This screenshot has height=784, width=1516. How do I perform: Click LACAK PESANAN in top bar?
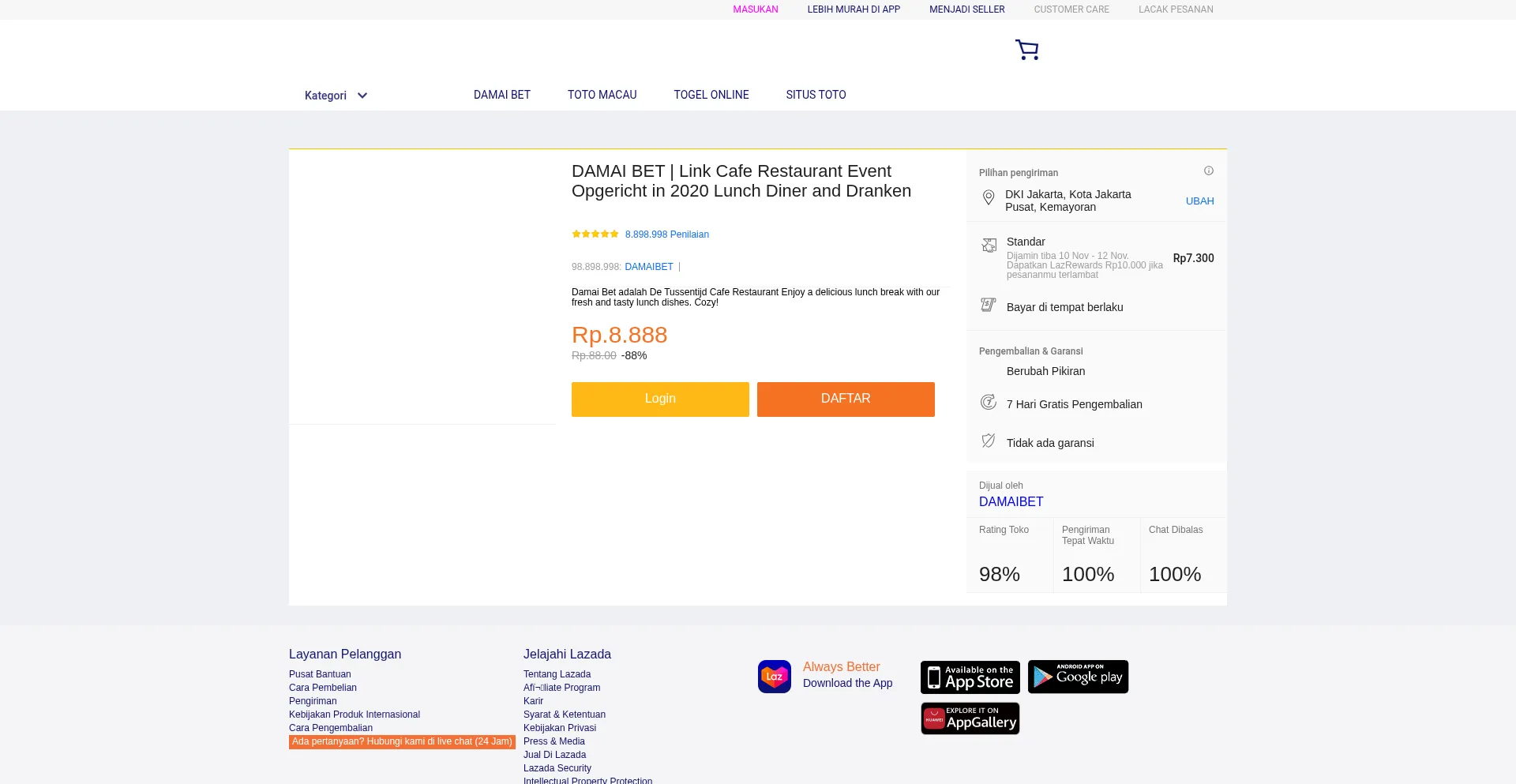(x=1176, y=9)
